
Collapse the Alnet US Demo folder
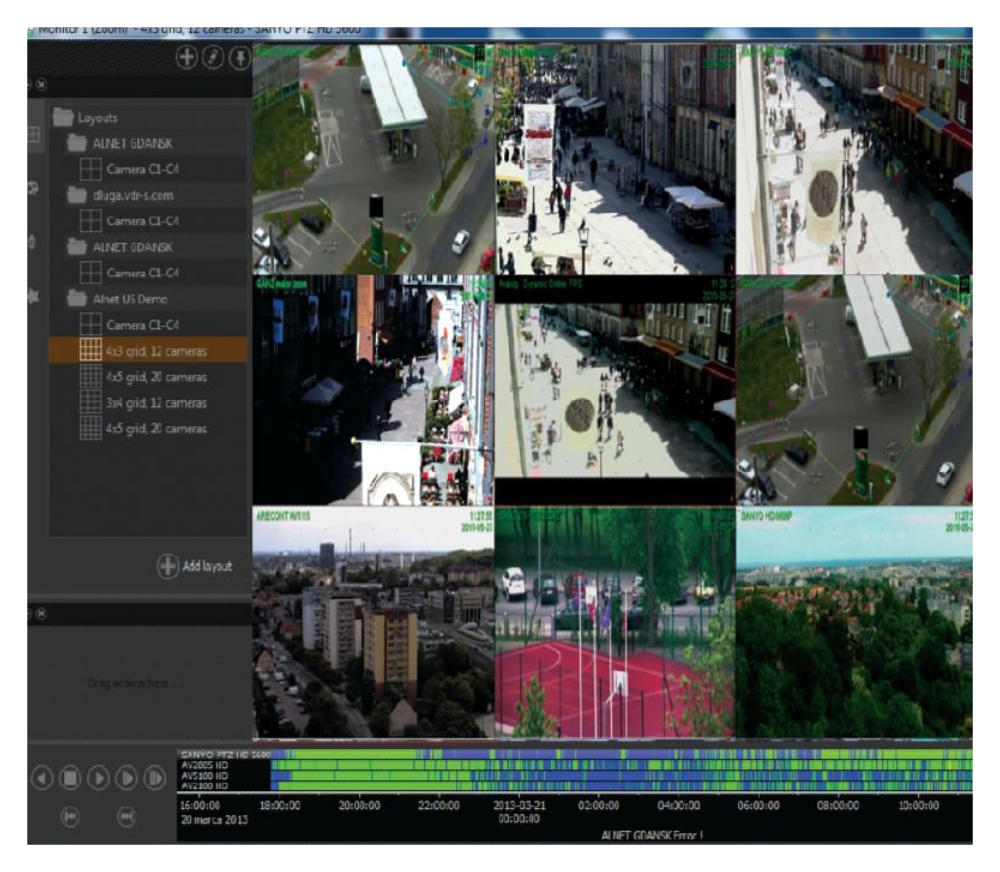click(78, 298)
